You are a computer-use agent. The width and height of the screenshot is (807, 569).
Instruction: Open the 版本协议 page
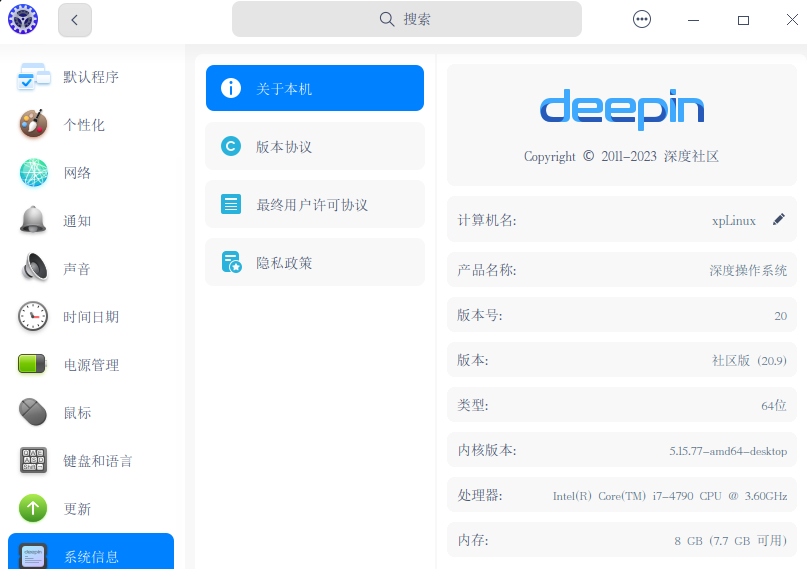click(x=314, y=146)
